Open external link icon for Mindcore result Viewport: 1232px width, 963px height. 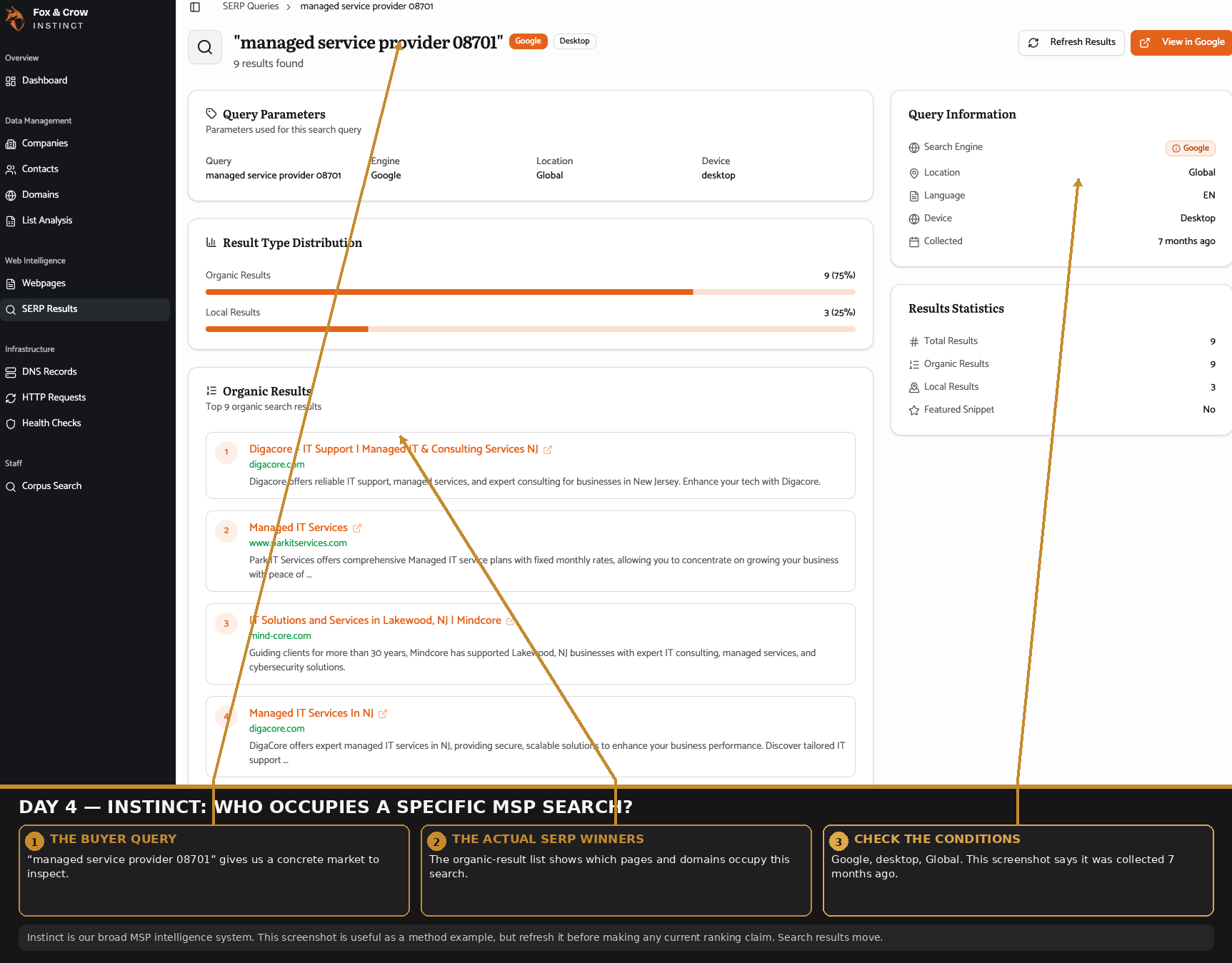[x=511, y=621]
